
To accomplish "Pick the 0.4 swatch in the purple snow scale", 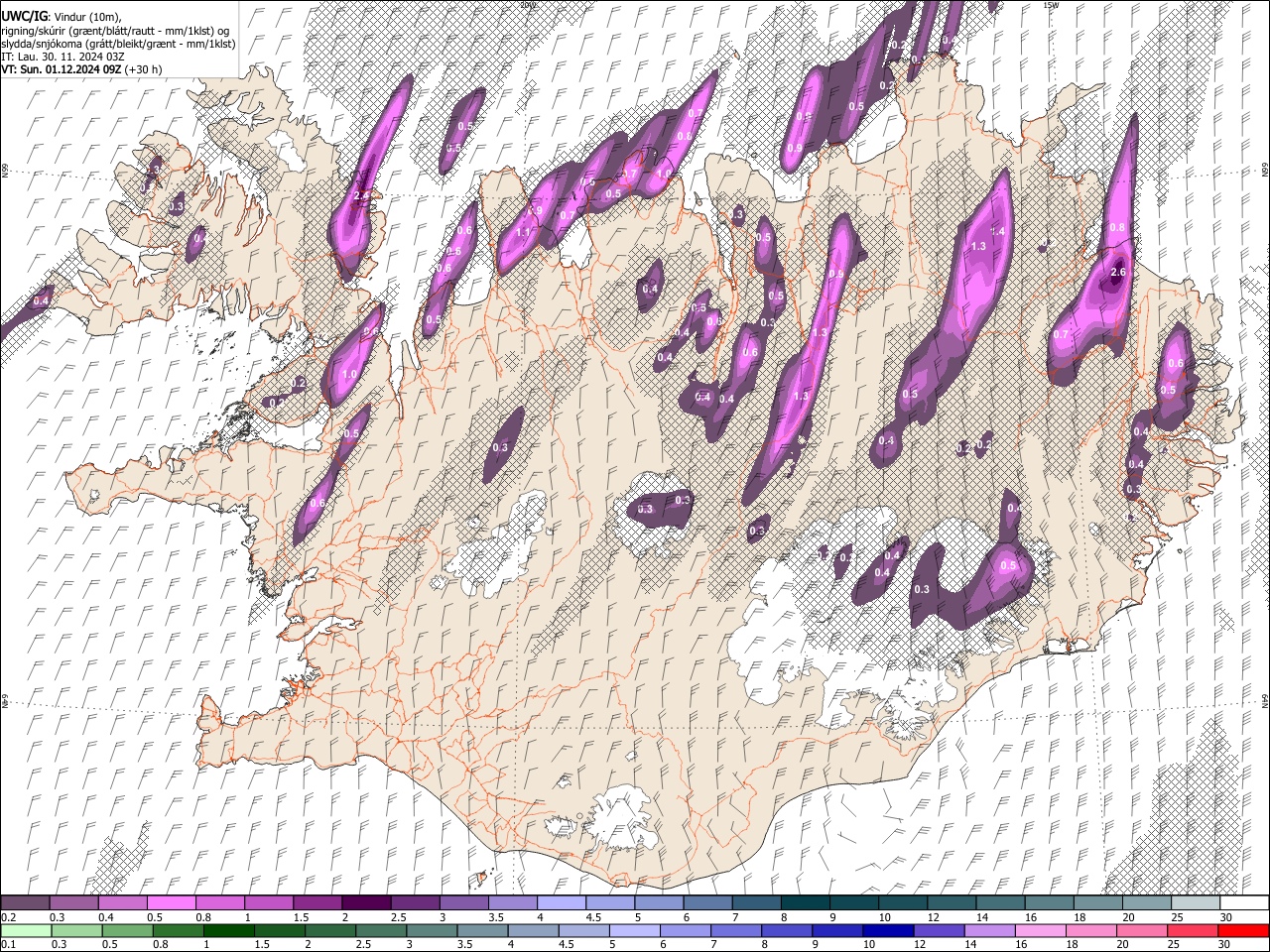I will coord(122,902).
